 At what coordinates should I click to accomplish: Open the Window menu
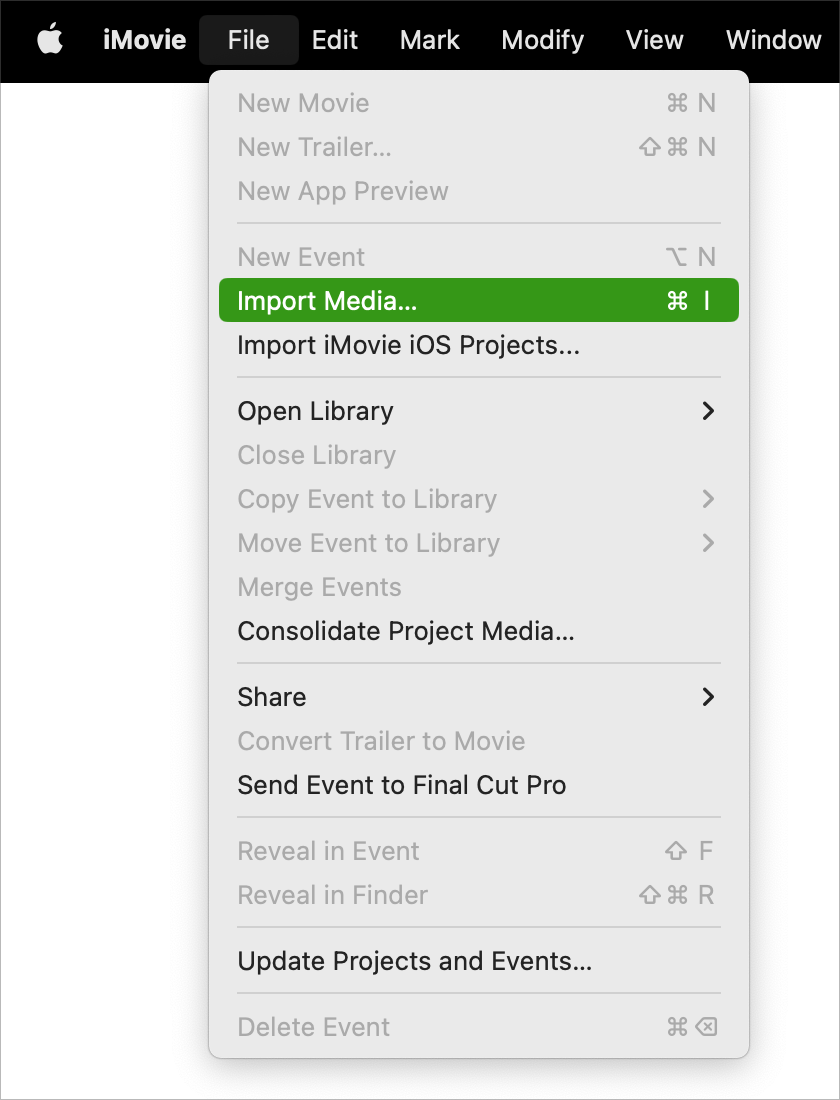click(x=773, y=40)
